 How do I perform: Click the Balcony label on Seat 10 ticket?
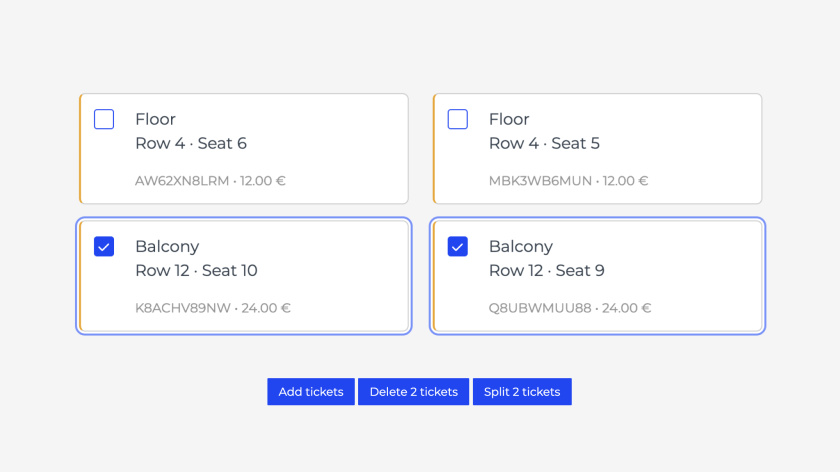tap(167, 246)
